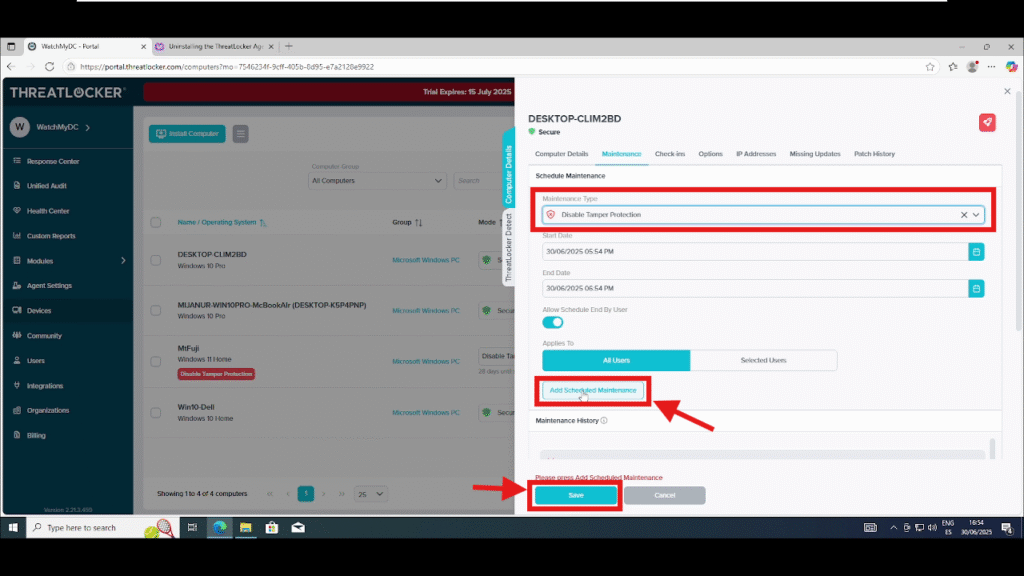Select All Users under Applies To
1024x576 pixels.
point(616,360)
